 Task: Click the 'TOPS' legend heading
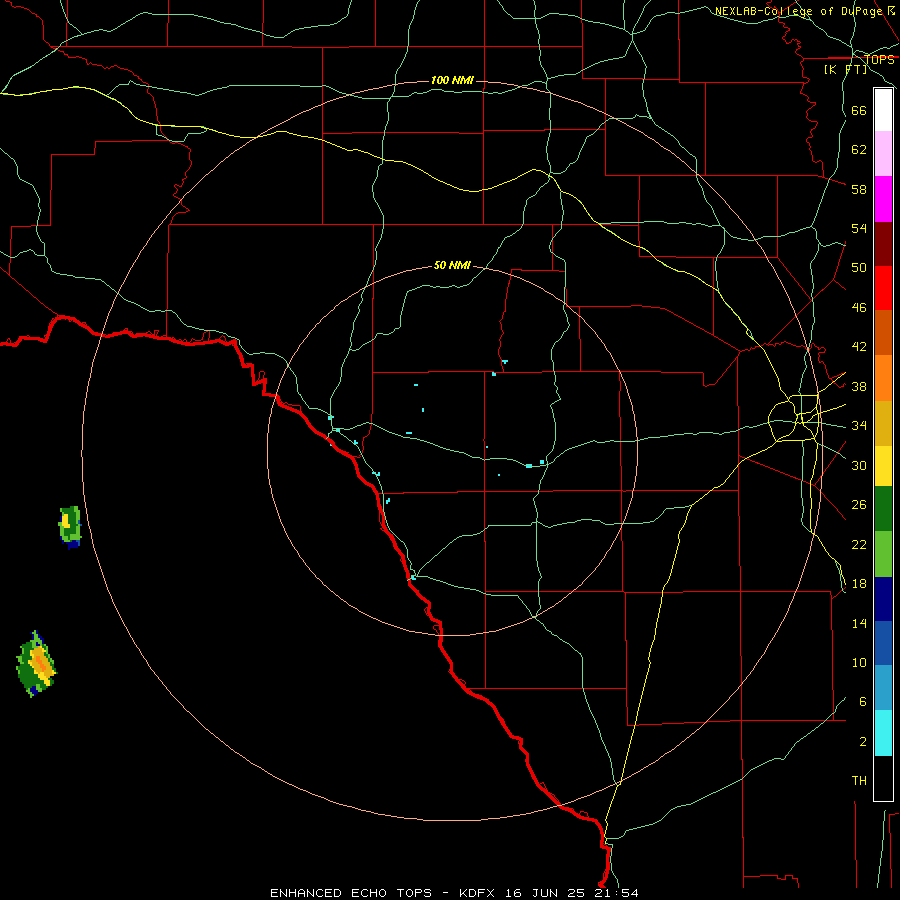pos(879,59)
